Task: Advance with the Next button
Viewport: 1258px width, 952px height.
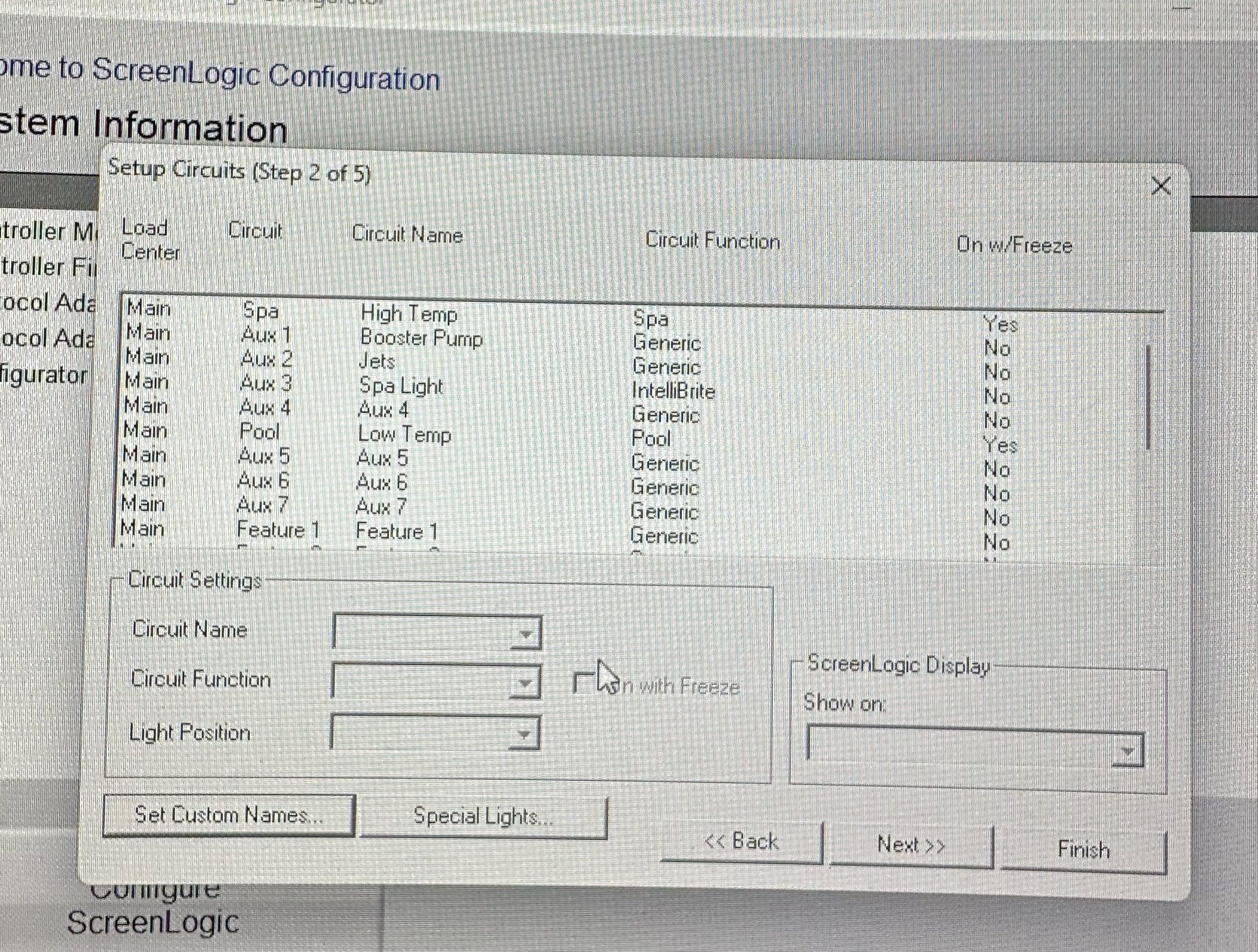Action: (x=911, y=845)
